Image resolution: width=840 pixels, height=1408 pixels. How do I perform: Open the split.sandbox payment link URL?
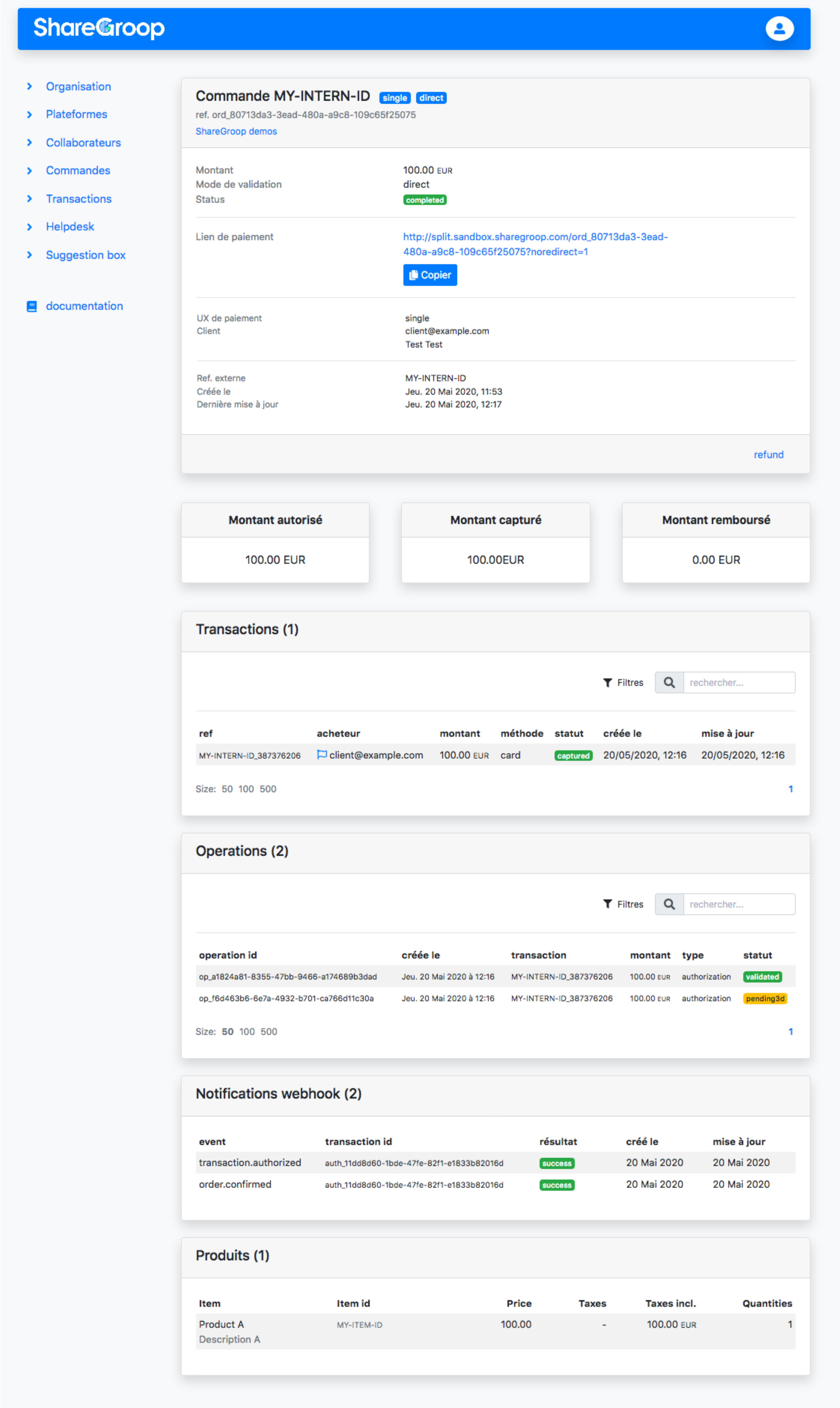pos(535,244)
